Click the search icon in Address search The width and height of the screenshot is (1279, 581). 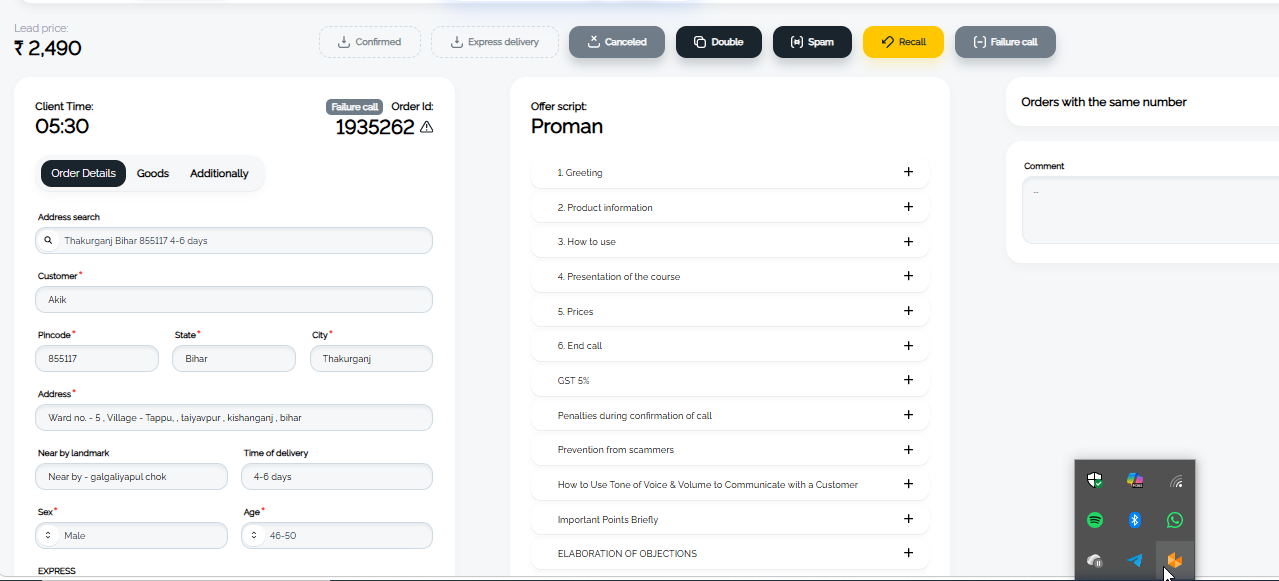click(x=48, y=241)
